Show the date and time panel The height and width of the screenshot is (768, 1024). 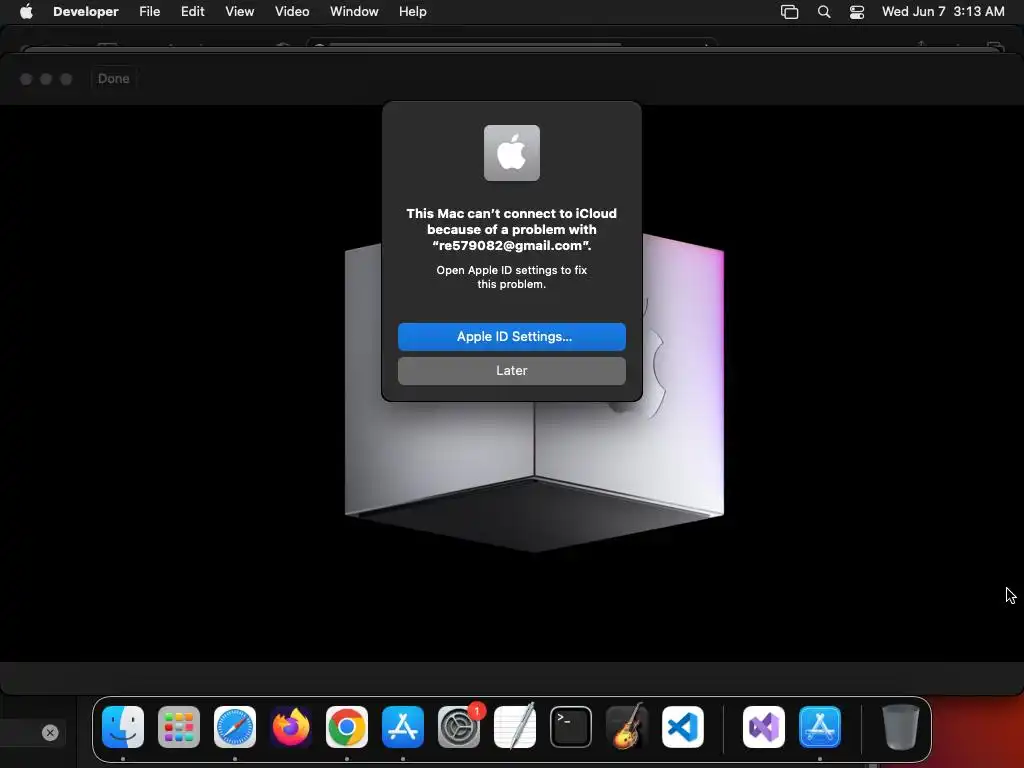tap(943, 11)
